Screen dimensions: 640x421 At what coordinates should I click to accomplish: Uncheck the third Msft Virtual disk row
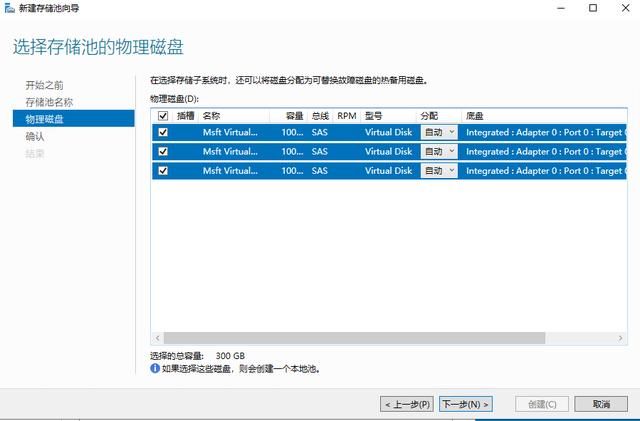click(163, 171)
